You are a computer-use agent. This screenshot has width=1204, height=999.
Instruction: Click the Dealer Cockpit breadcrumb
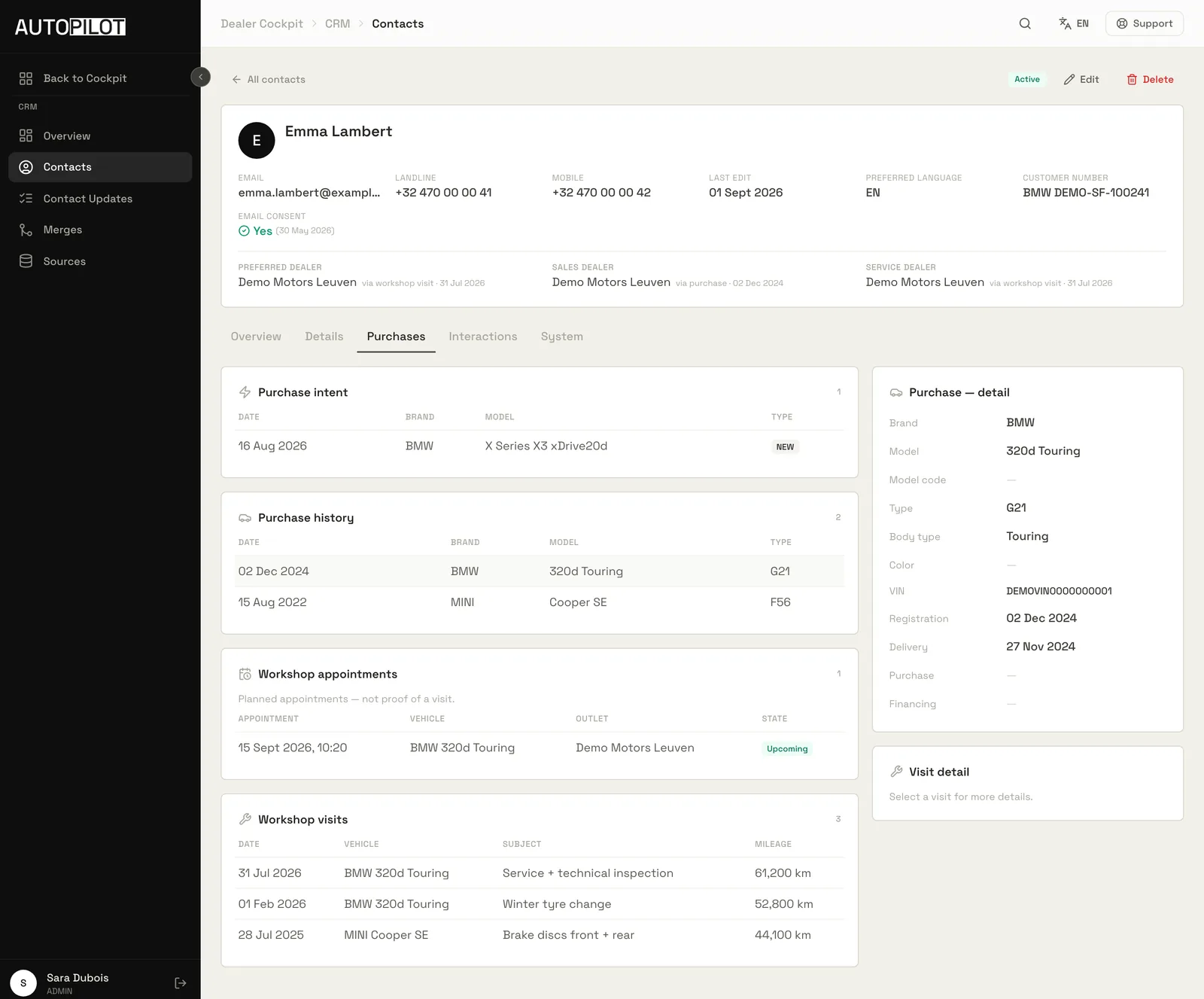pyautogui.click(x=262, y=23)
